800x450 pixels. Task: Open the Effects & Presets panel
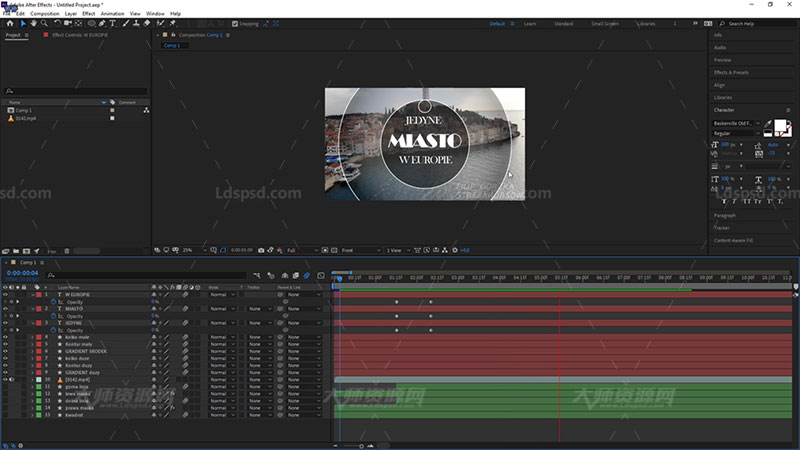tap(731, 72)
